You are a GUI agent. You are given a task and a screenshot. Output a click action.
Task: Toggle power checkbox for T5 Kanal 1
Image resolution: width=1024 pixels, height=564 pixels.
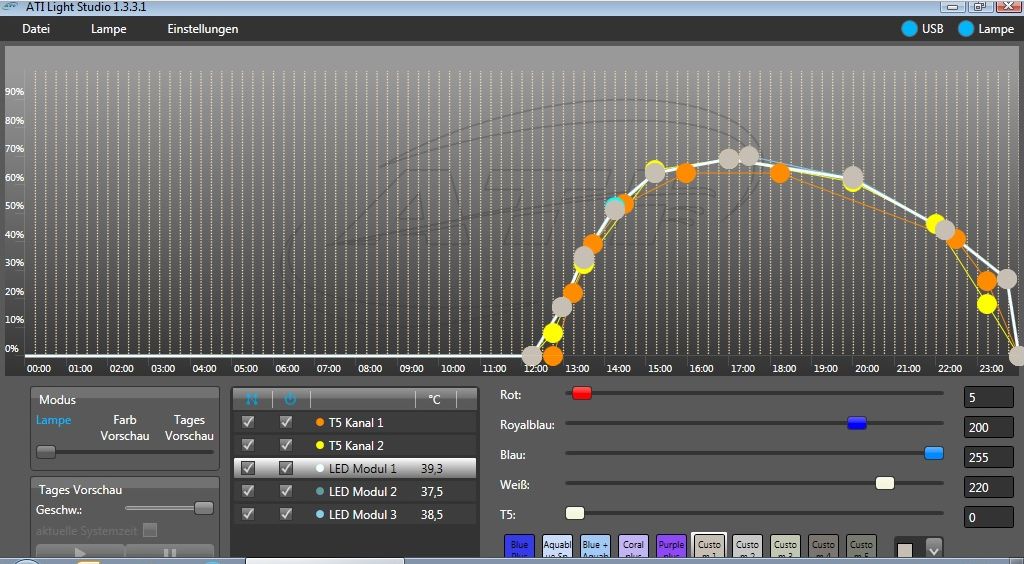pyautogui.click(x=286, y=423)
